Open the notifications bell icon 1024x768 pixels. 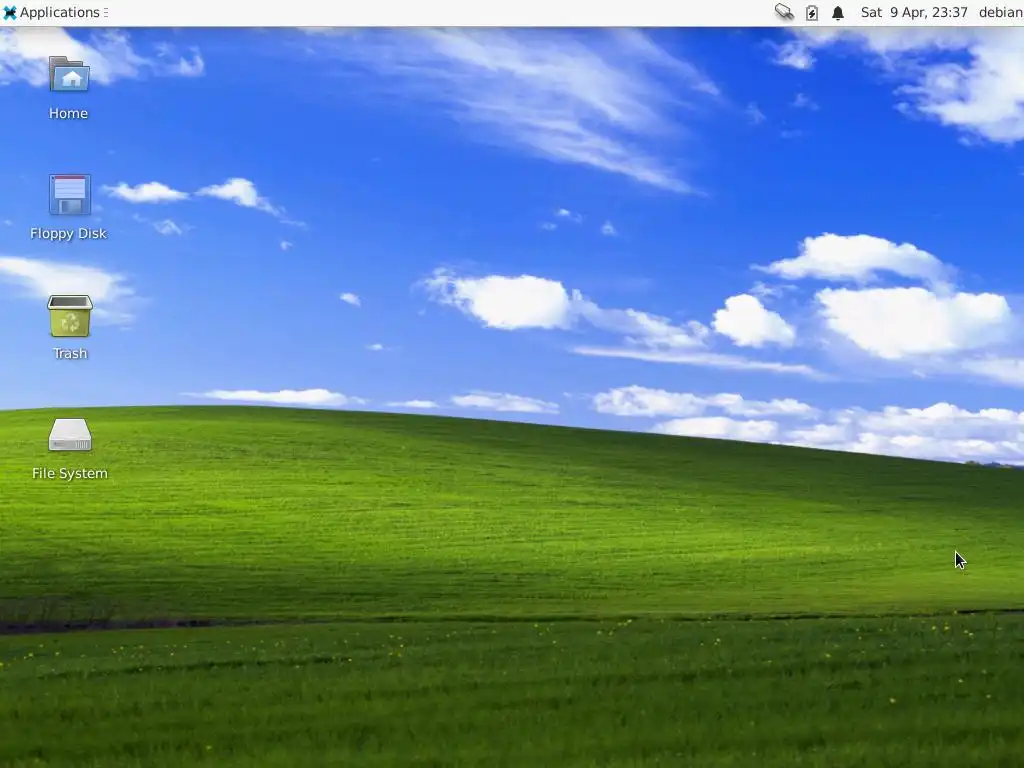[x=838, y=12]
